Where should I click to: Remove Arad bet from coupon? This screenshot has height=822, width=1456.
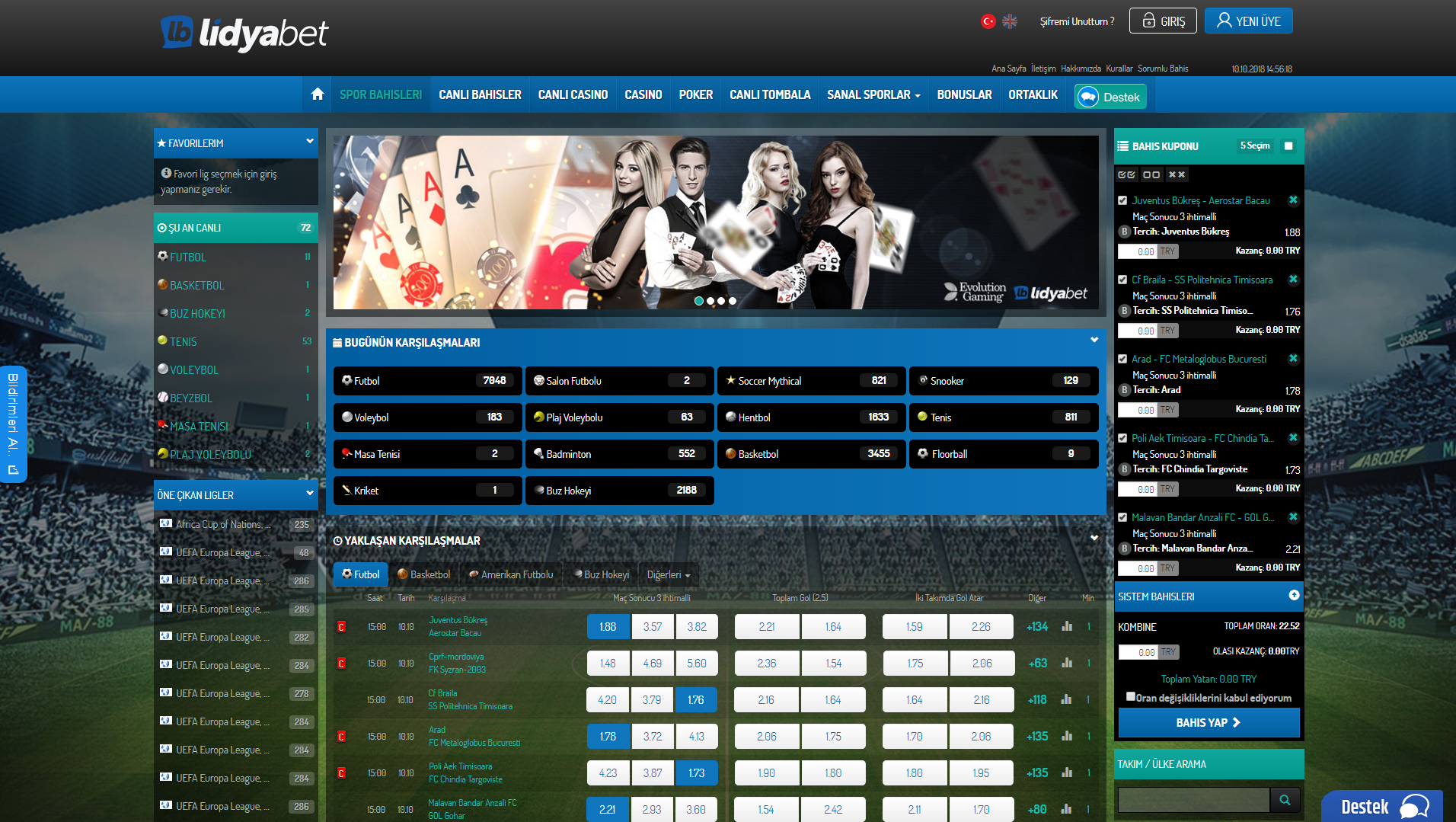coord(1293,359)
